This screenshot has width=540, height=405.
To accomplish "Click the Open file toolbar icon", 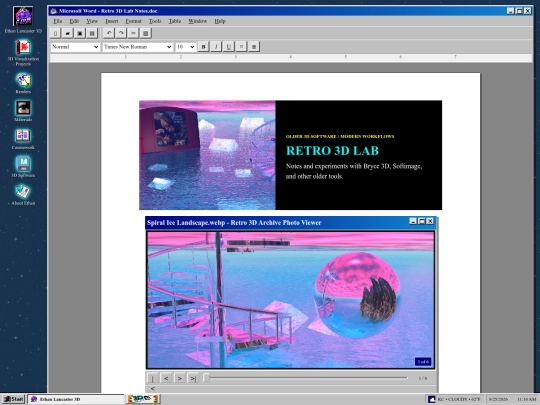I will [68, 33].
